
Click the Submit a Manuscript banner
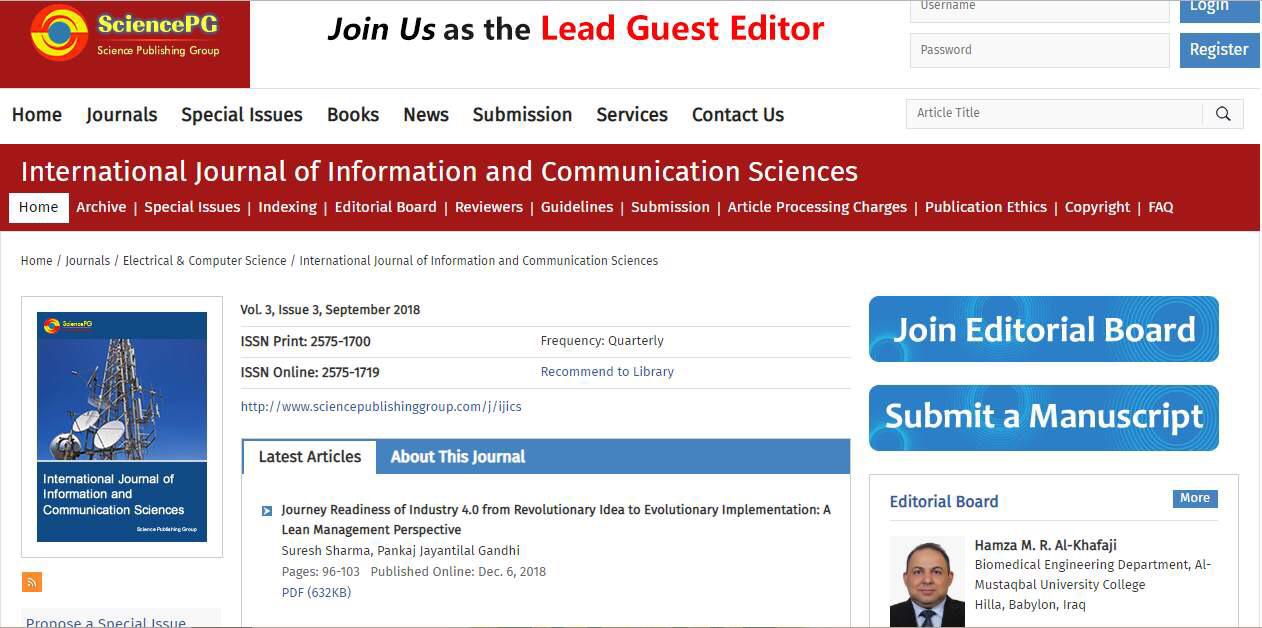coord(1043,417)
